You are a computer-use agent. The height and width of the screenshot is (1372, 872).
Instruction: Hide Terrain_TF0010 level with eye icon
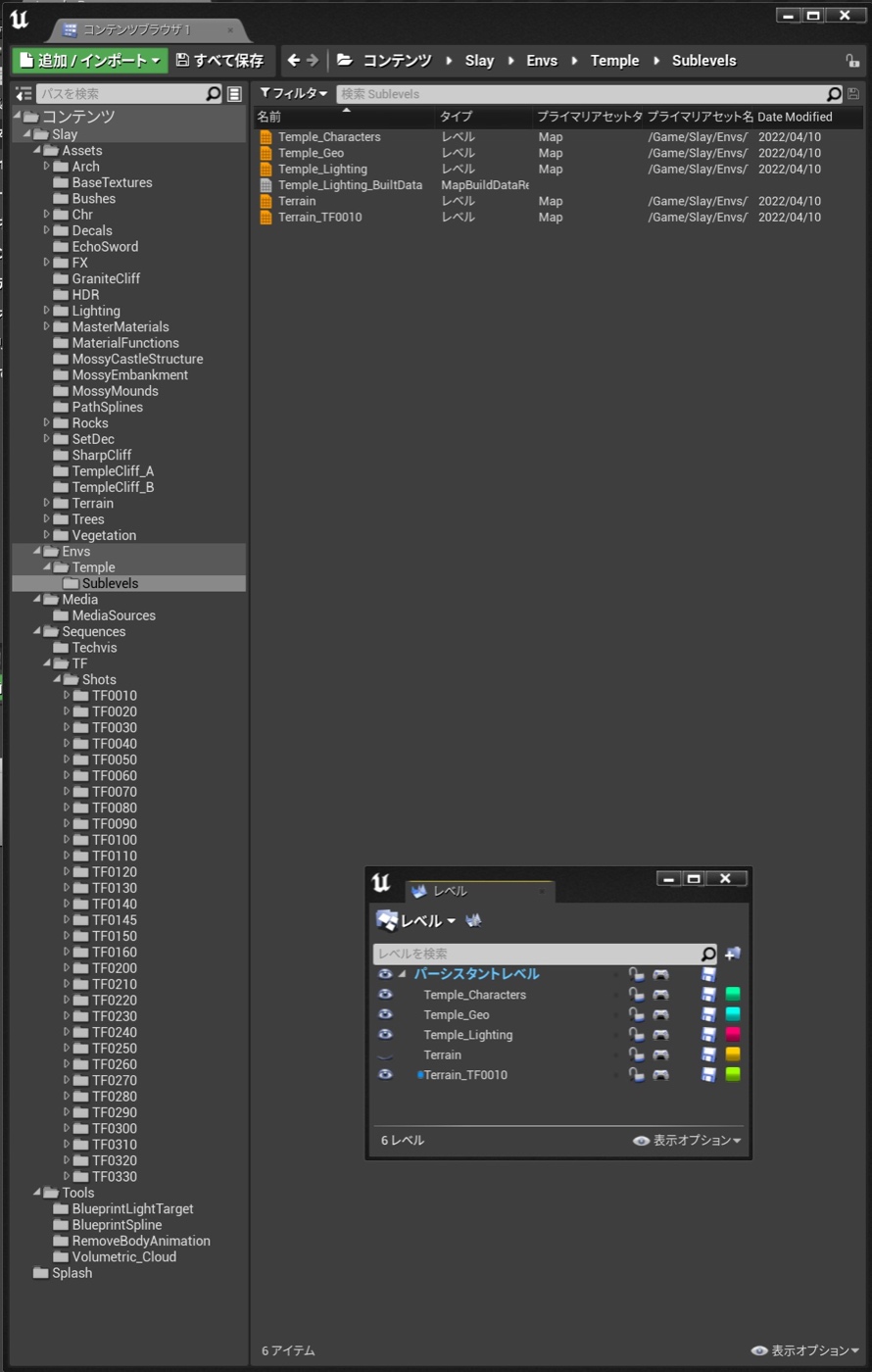[x=385, y=1075]
